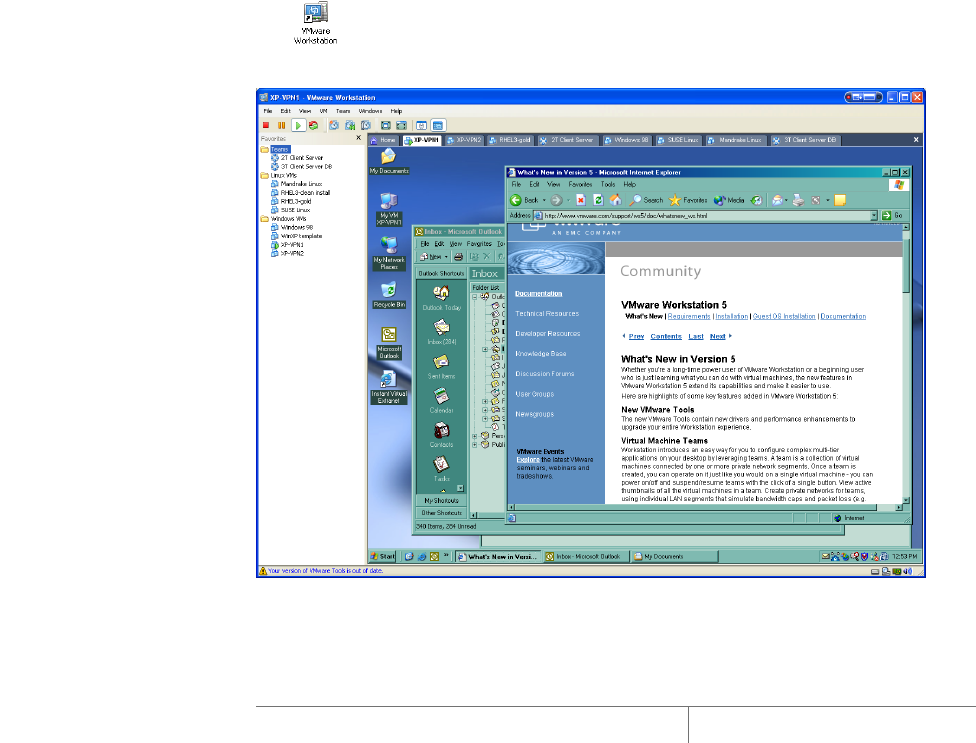Switch to the Mandrake Linux tab
The image size is (976, 743).
pyautogui.click(x=735, y=141)
